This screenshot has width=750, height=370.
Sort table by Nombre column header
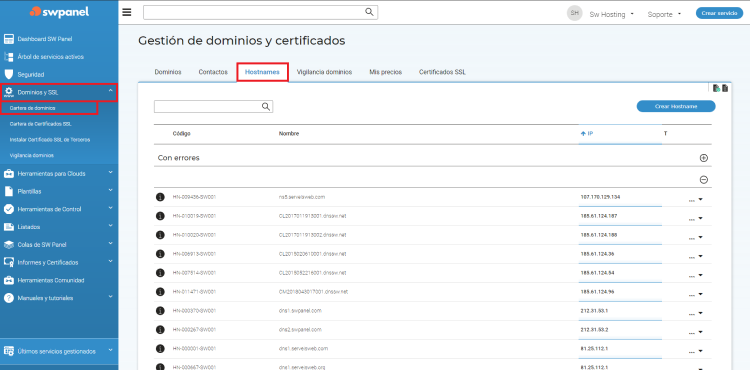pos(289,134)
